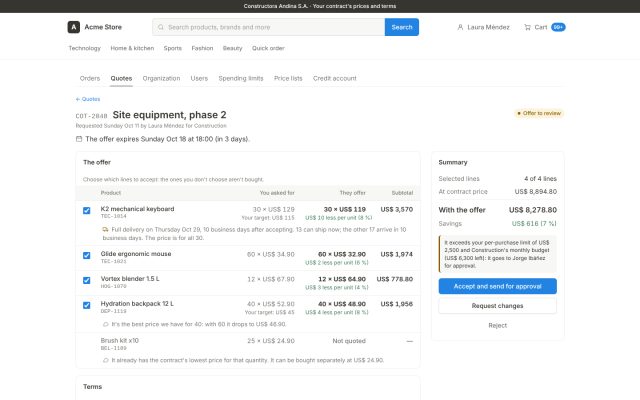Viewport: 640px width, 400px height.
Task: Click Hydration backpack 12 L product name
Action: 137,304
